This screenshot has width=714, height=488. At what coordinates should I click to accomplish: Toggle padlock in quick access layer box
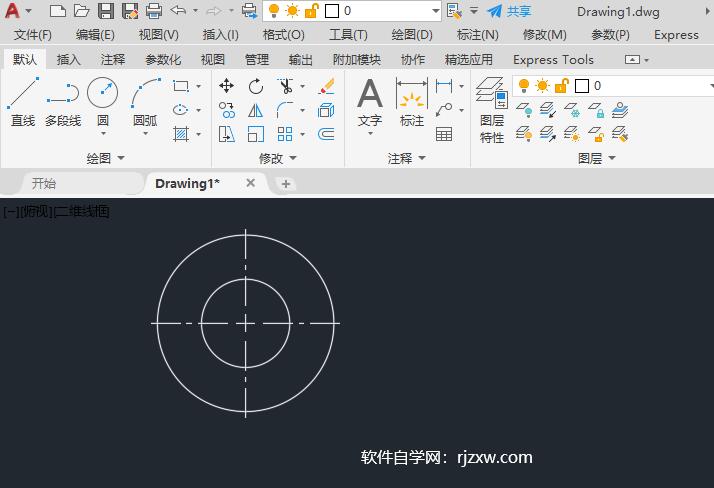tap(311, 10)
